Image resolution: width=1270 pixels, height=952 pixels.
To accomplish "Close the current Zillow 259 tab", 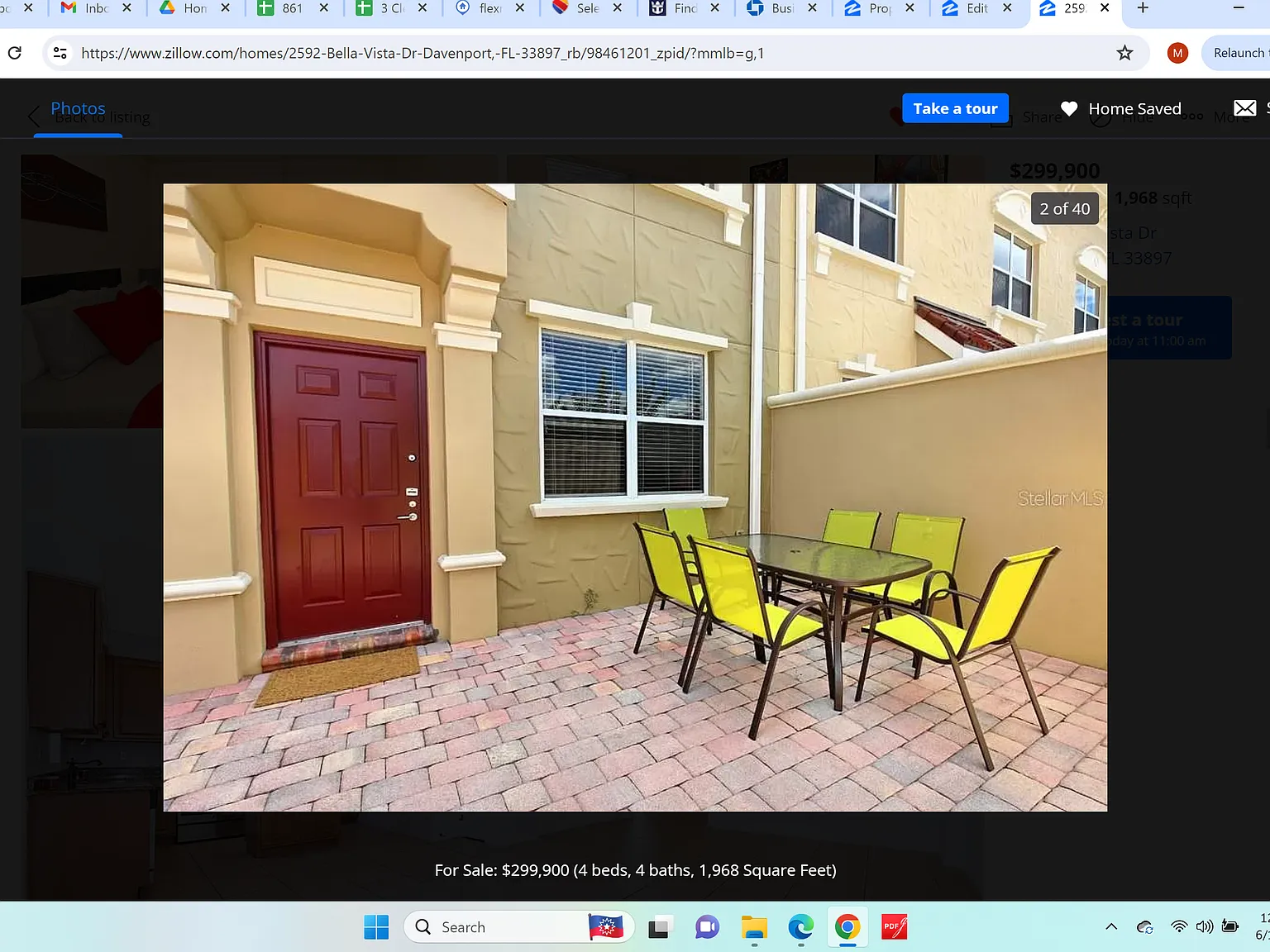I will [1105, 7].
